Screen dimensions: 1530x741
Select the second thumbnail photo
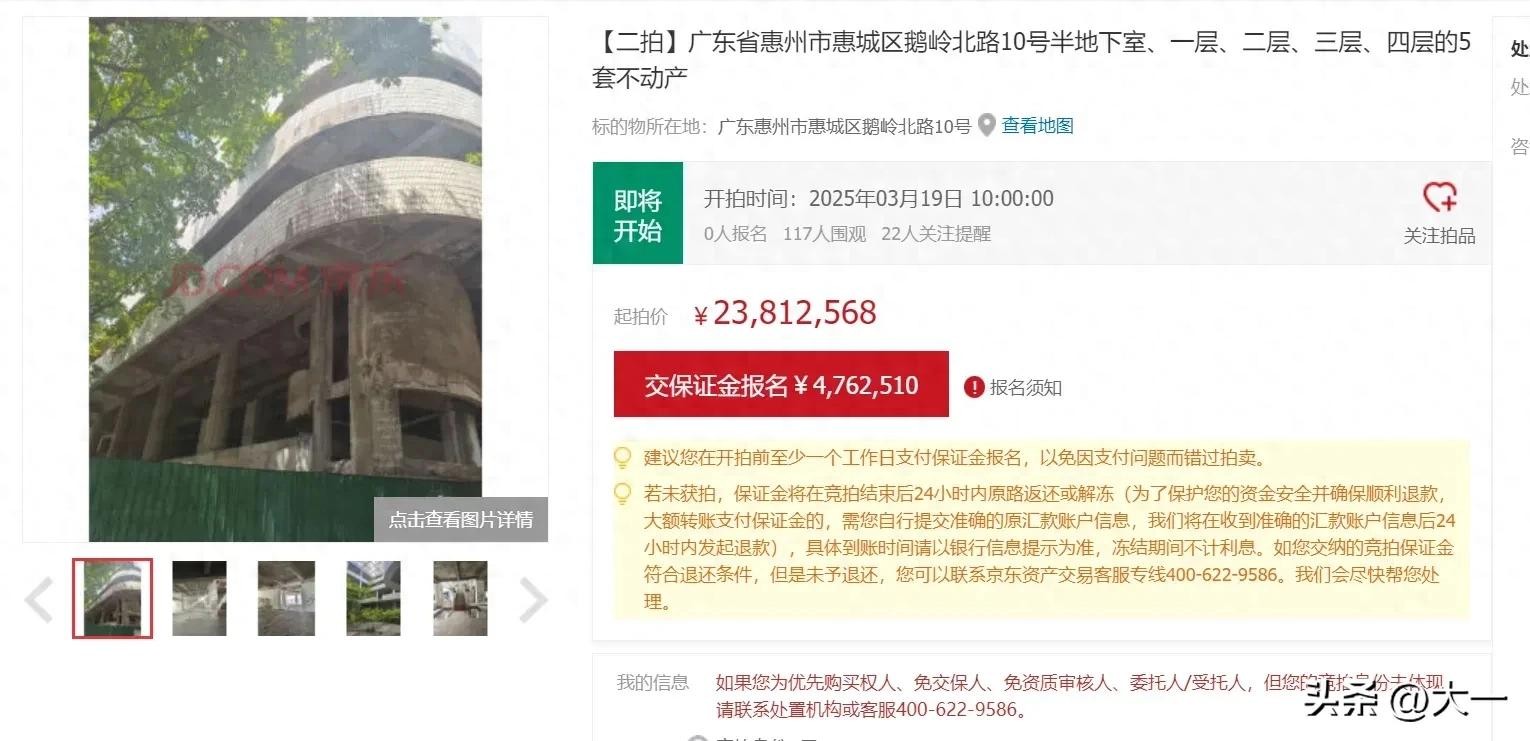[199, 598]
